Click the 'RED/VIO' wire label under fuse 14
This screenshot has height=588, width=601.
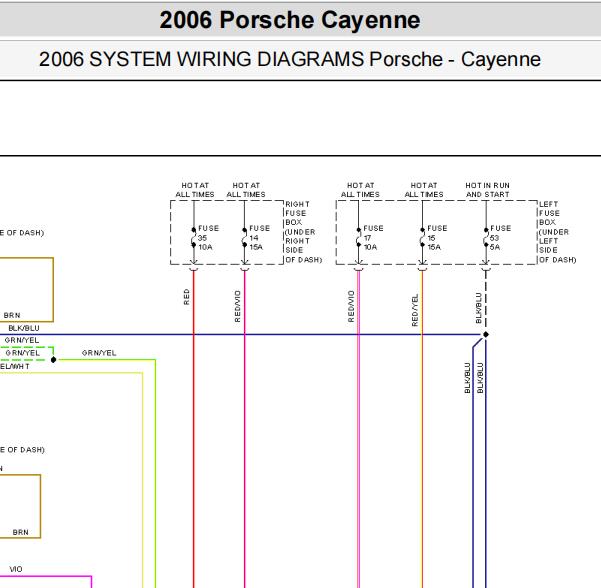coord(238,306)
